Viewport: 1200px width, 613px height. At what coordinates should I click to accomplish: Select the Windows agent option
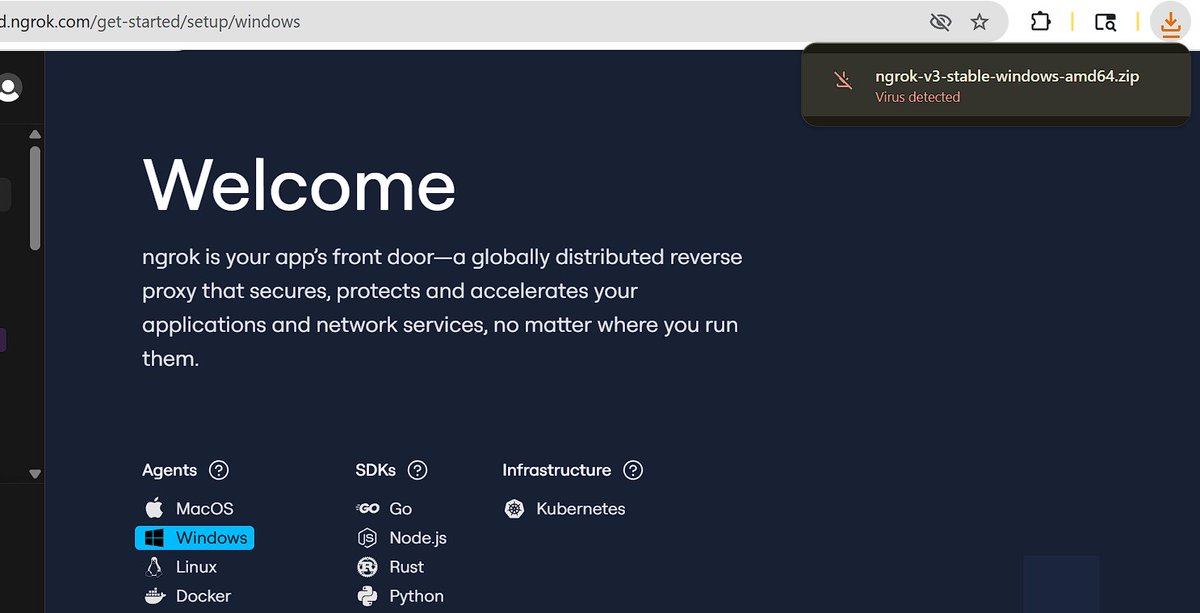(x=195, y=538)
